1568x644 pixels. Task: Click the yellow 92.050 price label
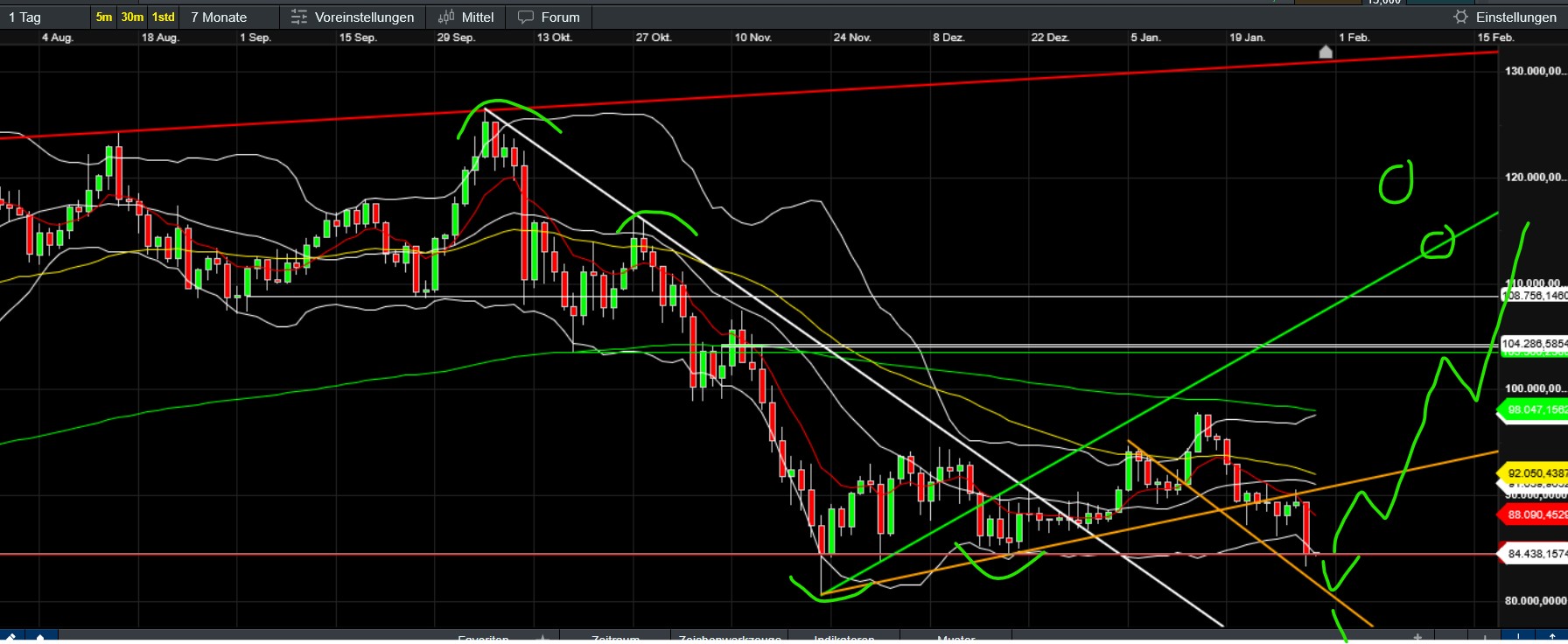click(x=1536, y=473)
